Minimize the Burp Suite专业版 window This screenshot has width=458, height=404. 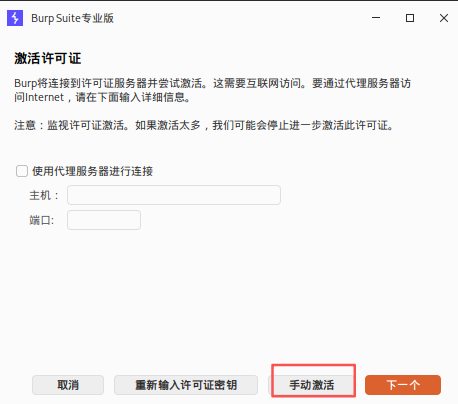point(376,18)
